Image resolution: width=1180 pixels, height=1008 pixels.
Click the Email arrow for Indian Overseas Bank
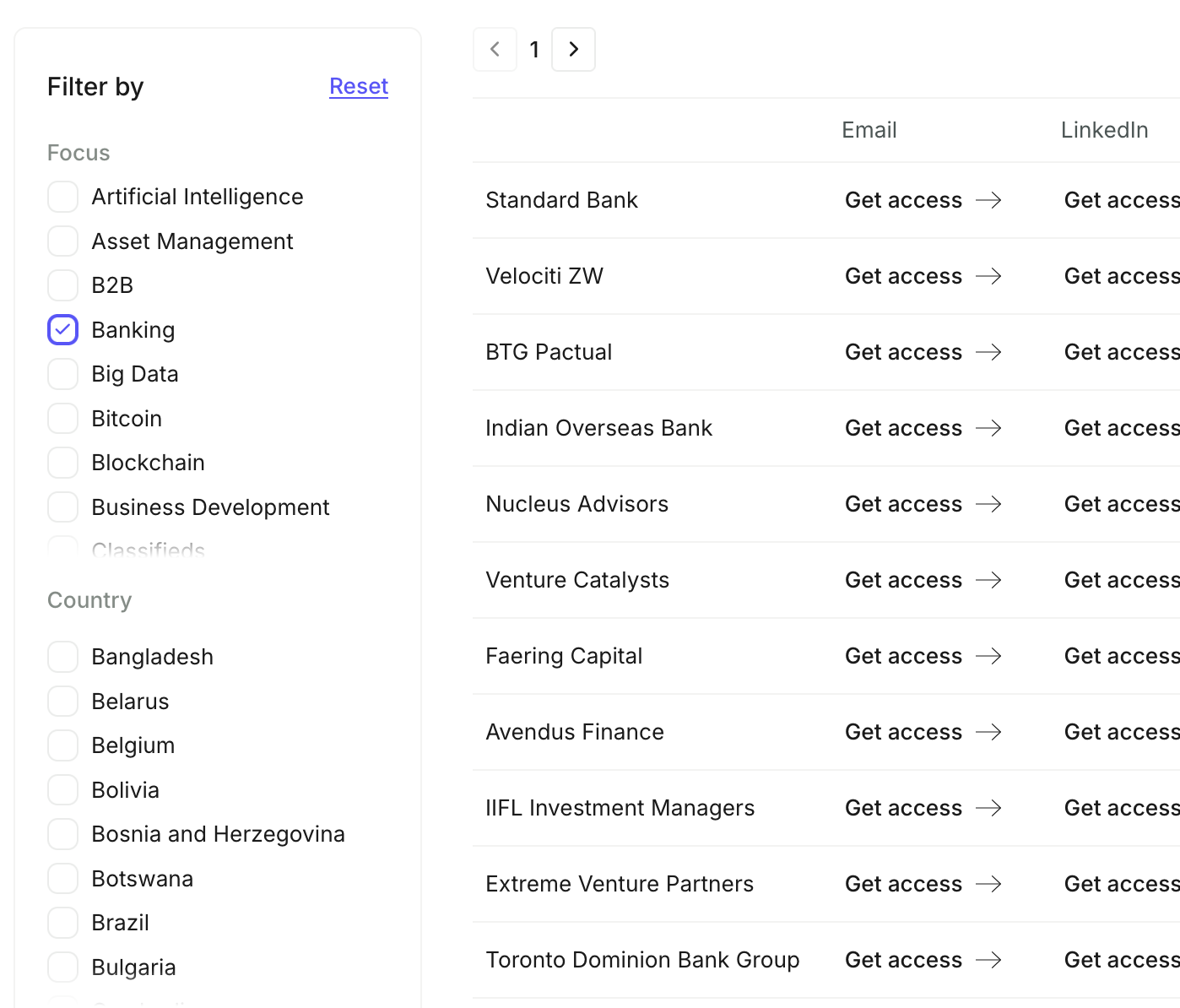click(988, 428)
